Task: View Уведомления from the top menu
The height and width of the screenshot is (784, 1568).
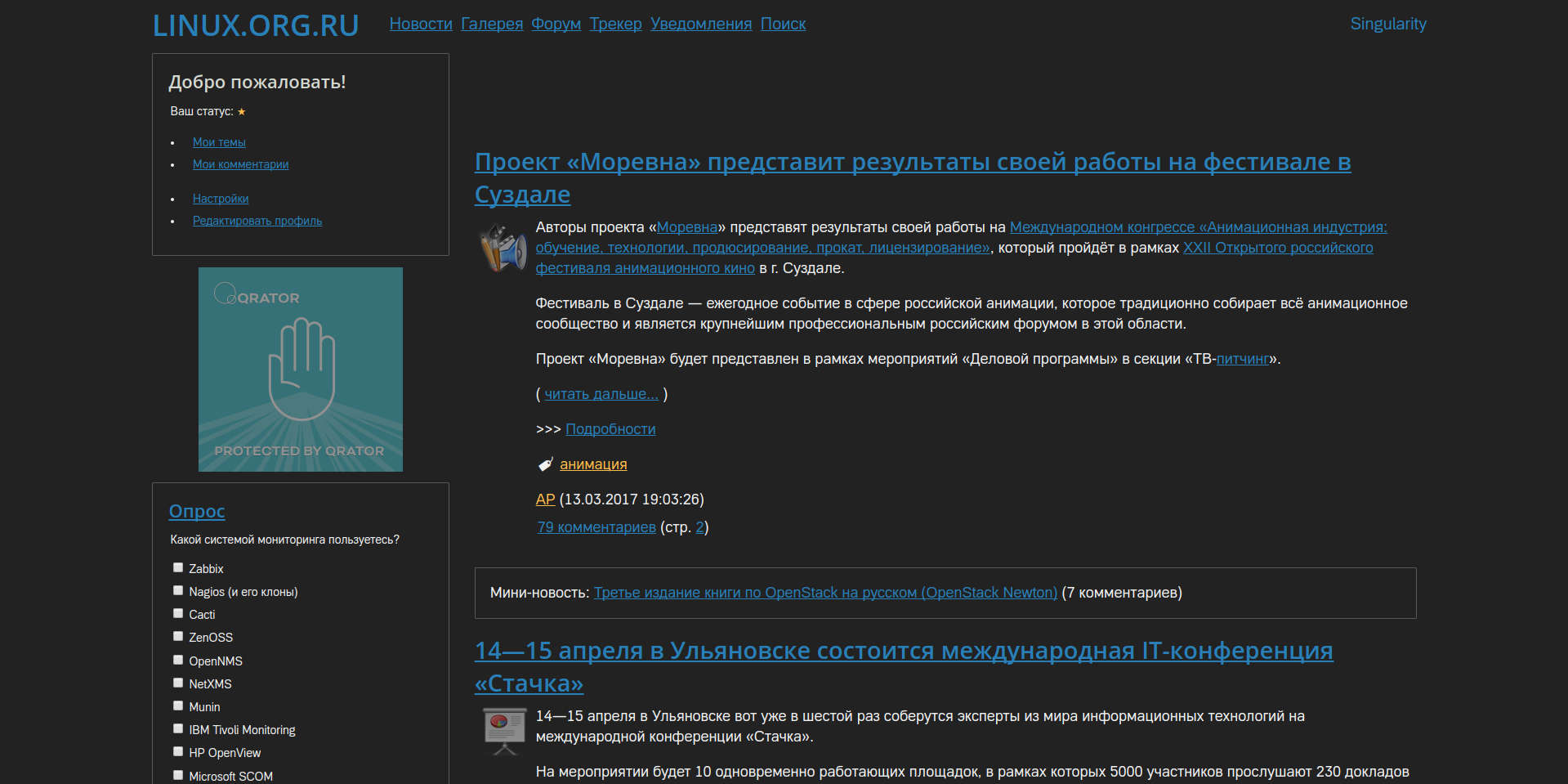Action: [x=701, y=25]
